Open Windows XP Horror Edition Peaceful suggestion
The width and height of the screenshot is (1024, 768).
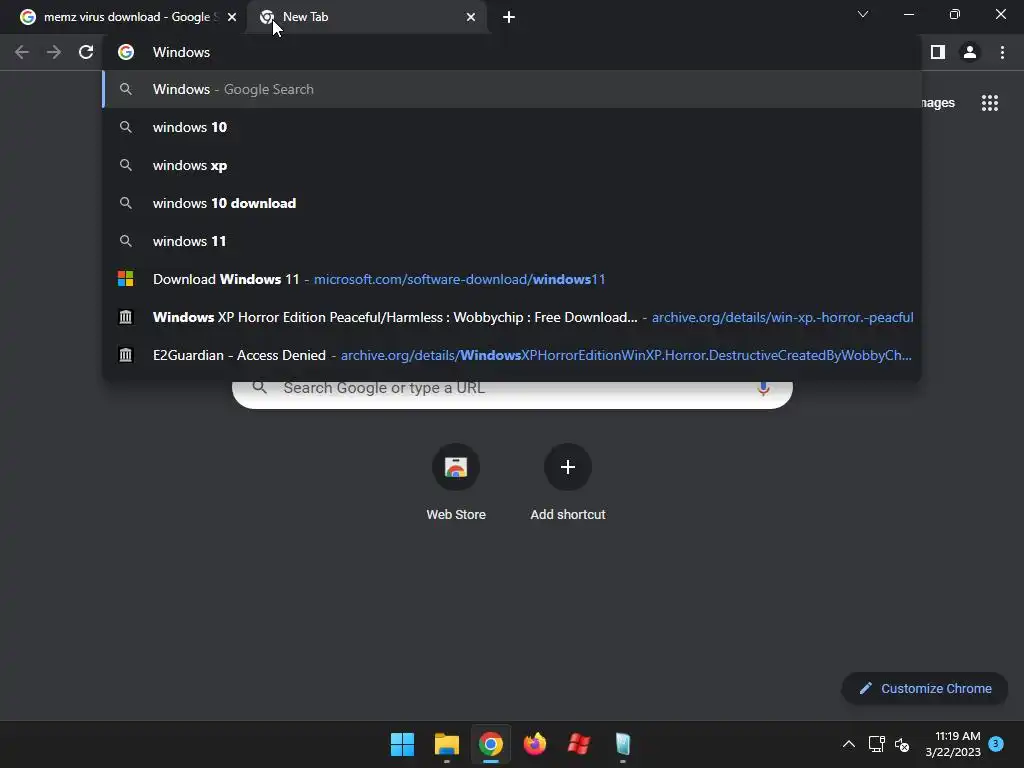[x=512, y=317]
